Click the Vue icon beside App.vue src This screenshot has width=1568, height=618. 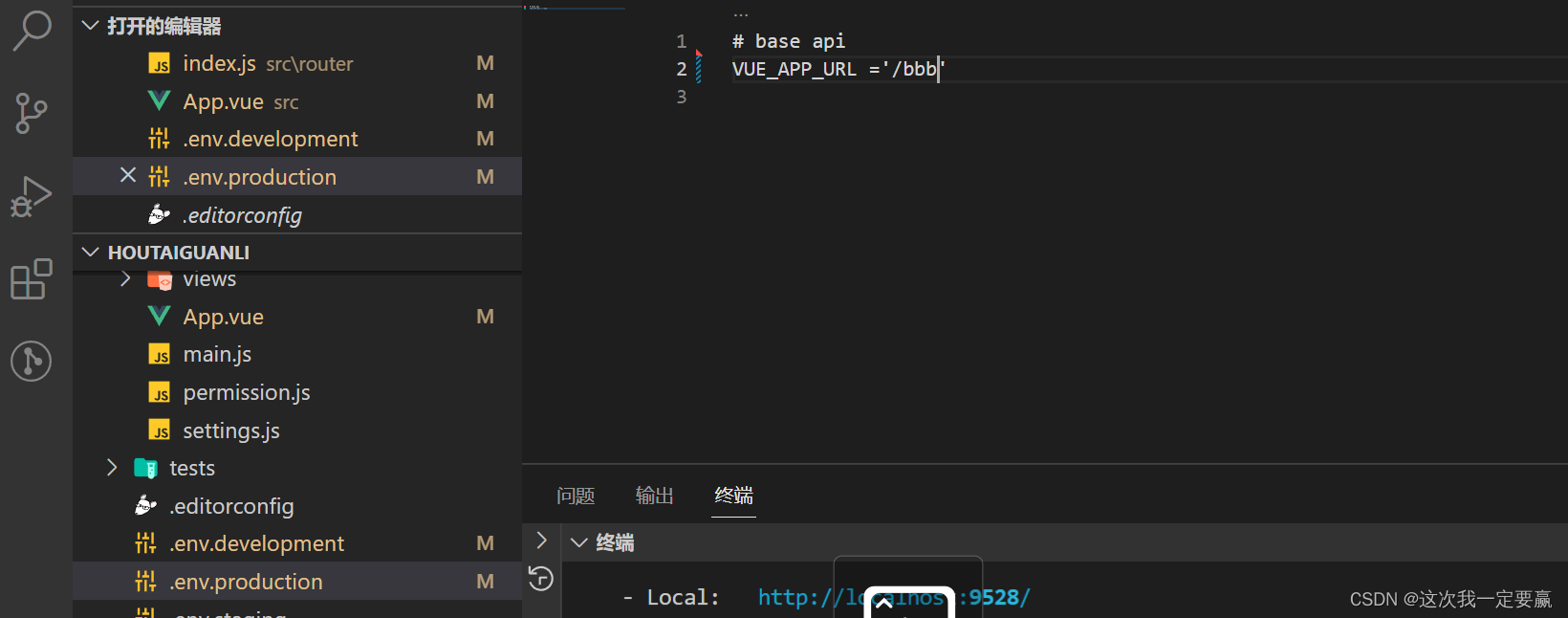(160, 101)
